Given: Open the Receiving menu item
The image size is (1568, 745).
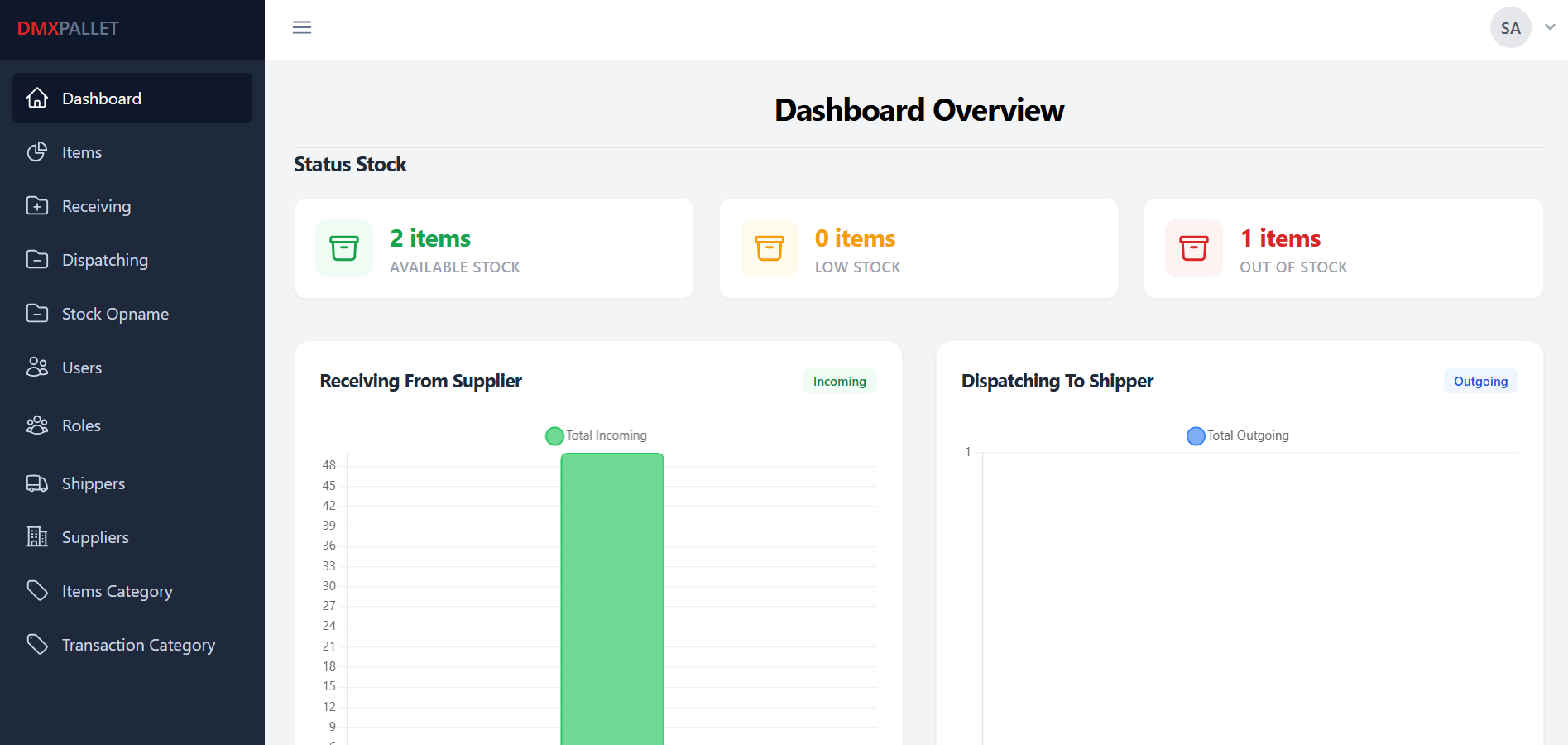Looking at the screenshot, I should (132, 205).
